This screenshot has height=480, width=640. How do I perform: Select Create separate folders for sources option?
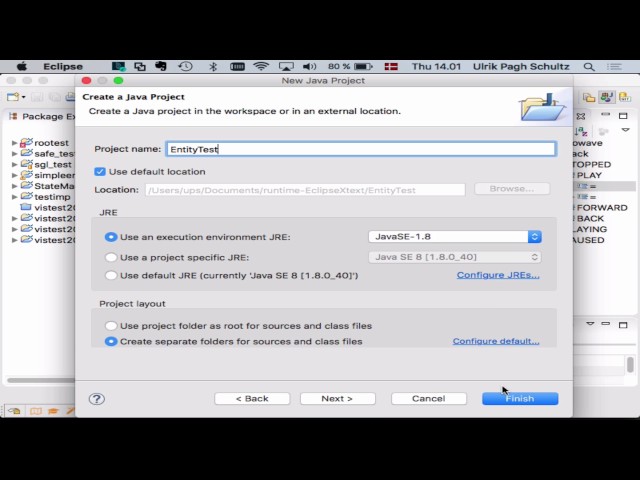[x=111, y=342]
